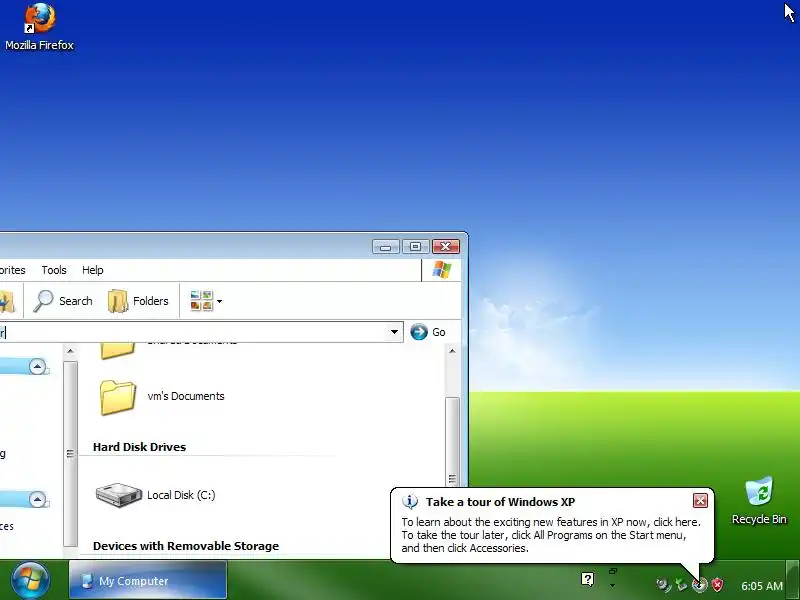Viewport: 800px width, 600px height.
Task: Click the Search magnifier toolbar icon
Action: [43, 301]
